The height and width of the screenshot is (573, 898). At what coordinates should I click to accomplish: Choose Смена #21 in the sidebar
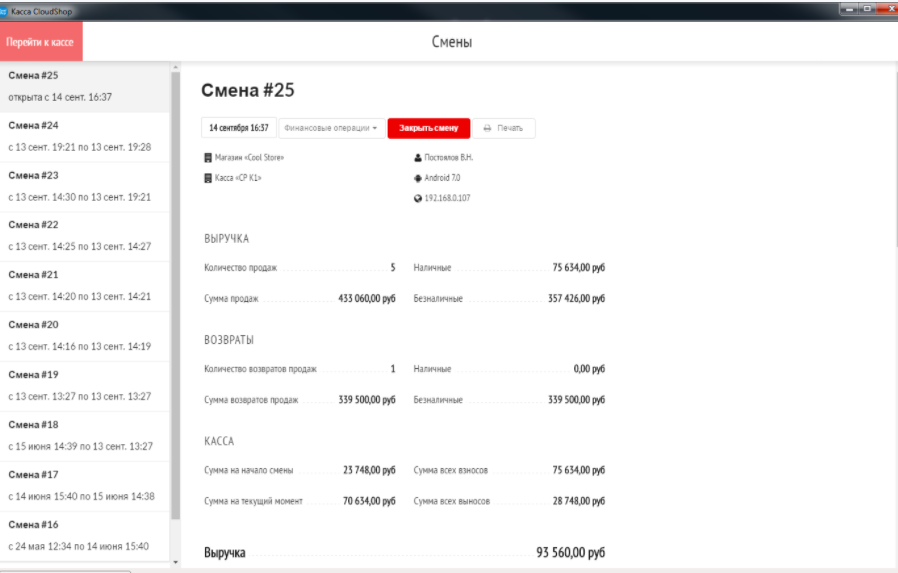85,286
